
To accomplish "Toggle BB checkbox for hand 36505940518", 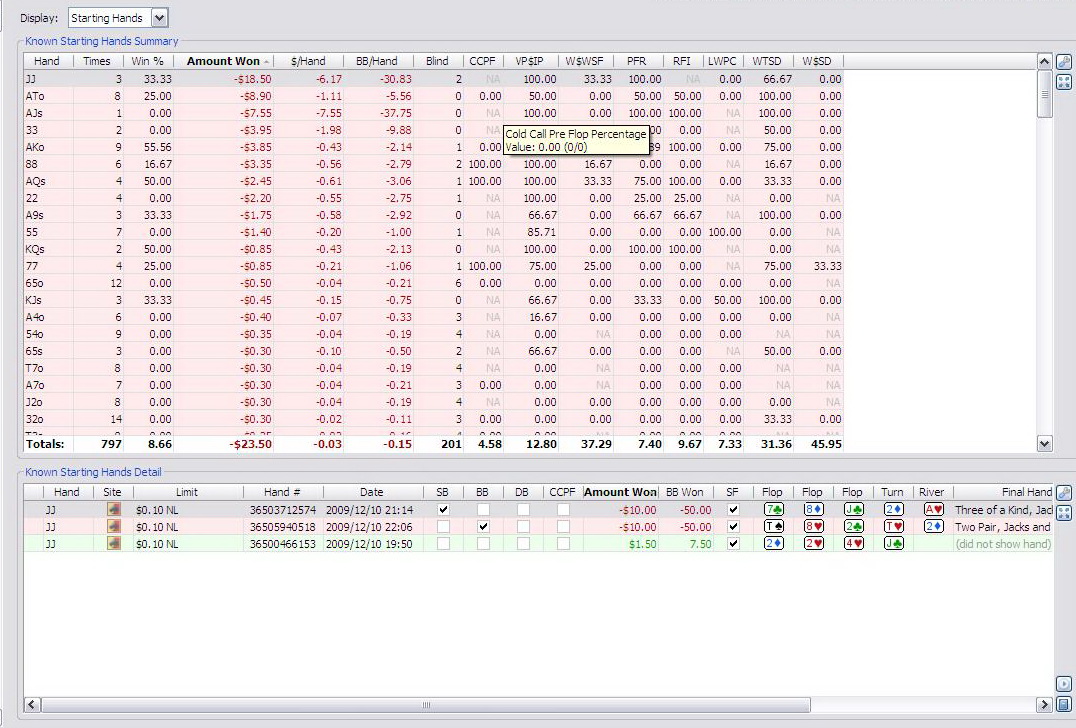I will (484, 527).
